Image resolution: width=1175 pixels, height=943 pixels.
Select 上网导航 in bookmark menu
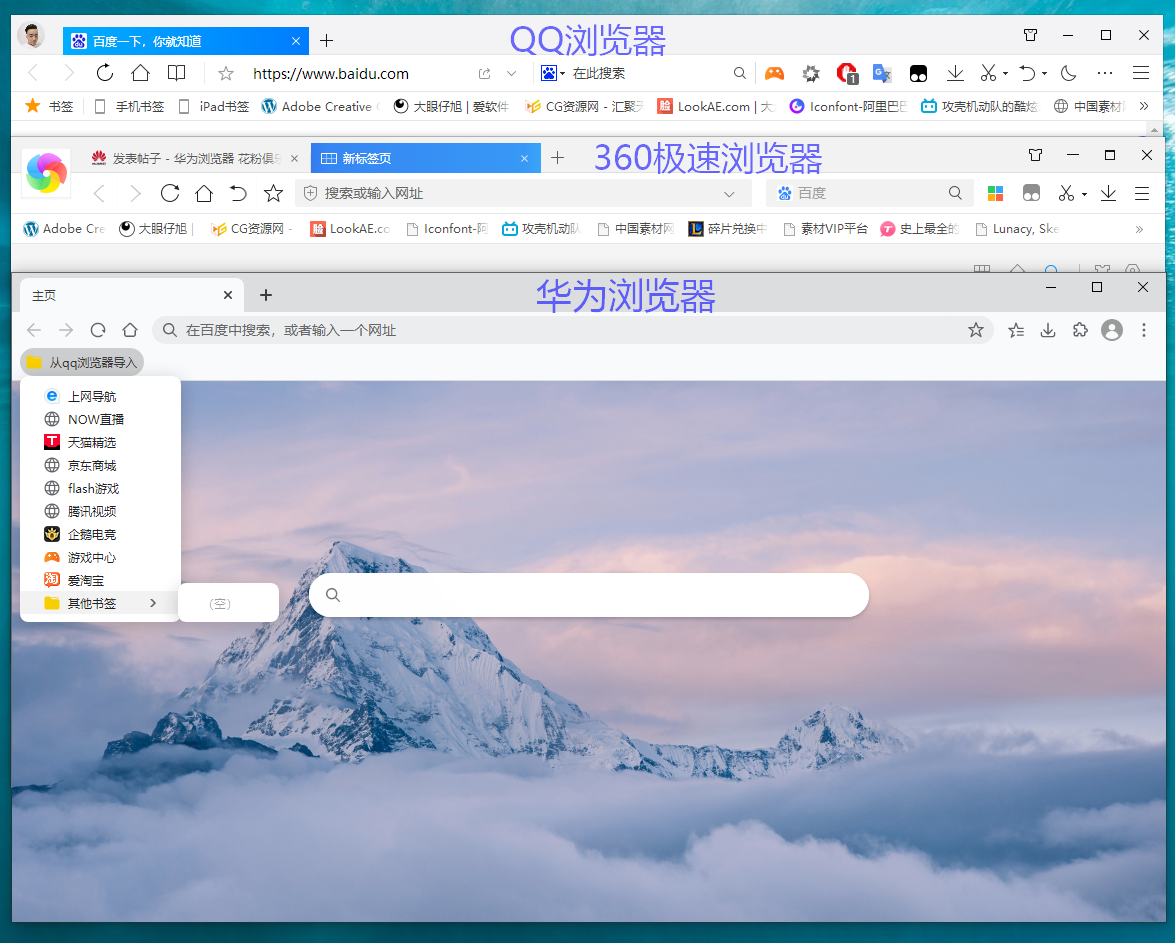coord(100,397)
